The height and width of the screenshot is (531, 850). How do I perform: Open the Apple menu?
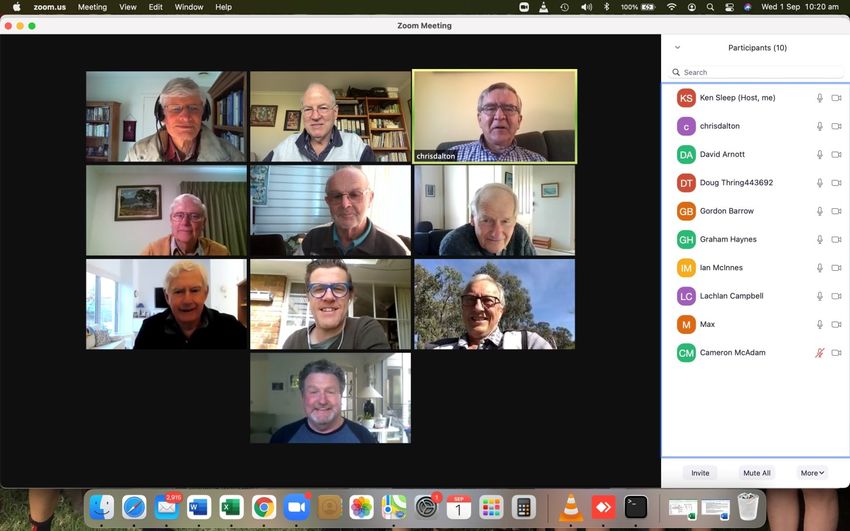pyautogui.click(x=16, y=7)
